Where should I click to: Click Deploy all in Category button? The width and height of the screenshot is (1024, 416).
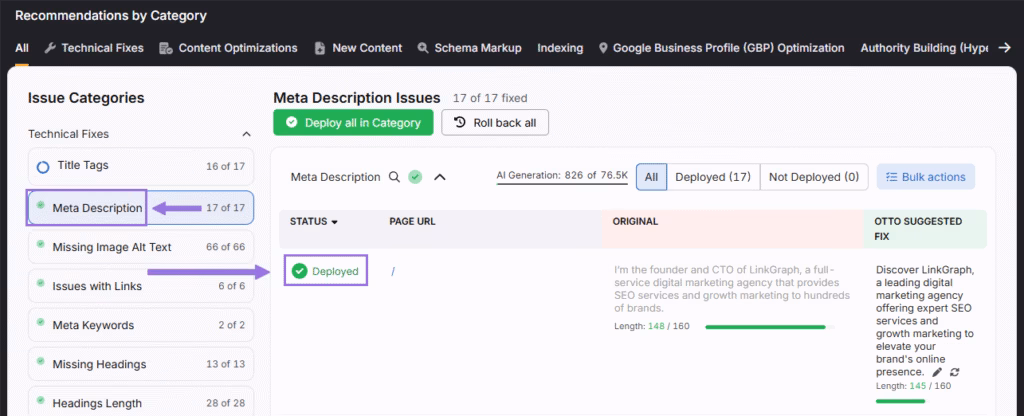[353, 122]
